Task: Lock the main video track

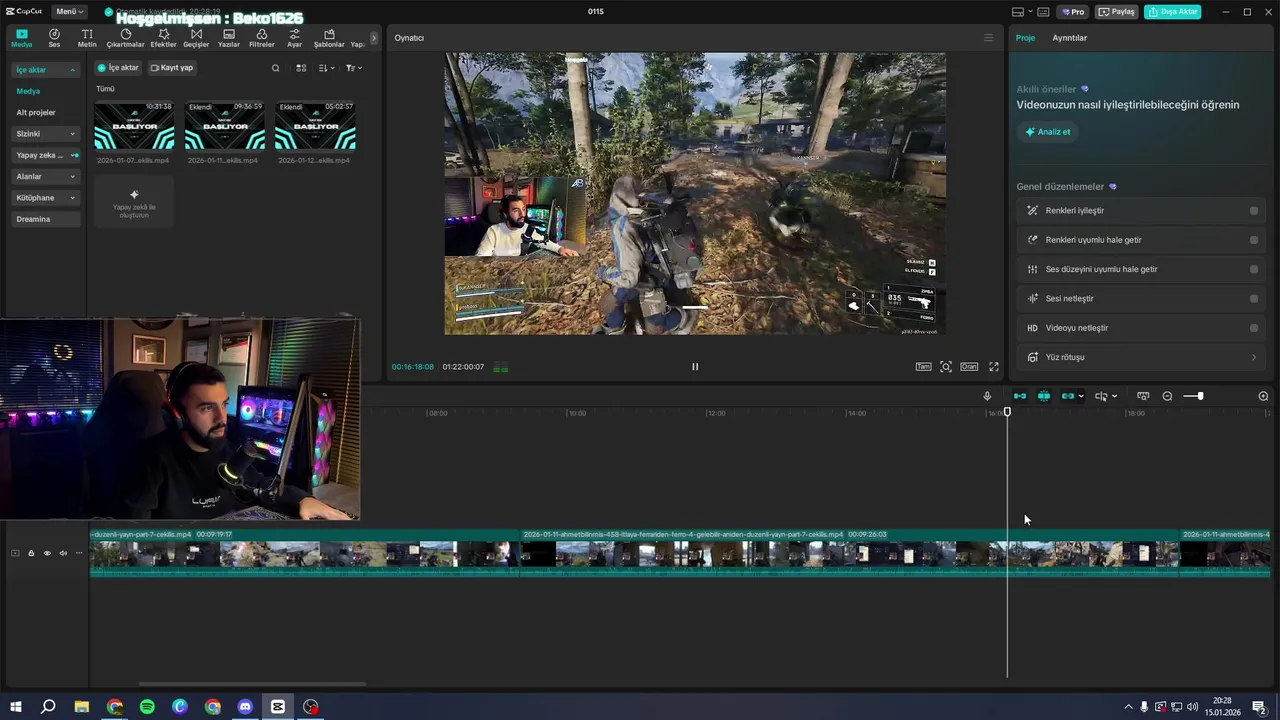Action: pyautogui.click(x=31, y=553)
